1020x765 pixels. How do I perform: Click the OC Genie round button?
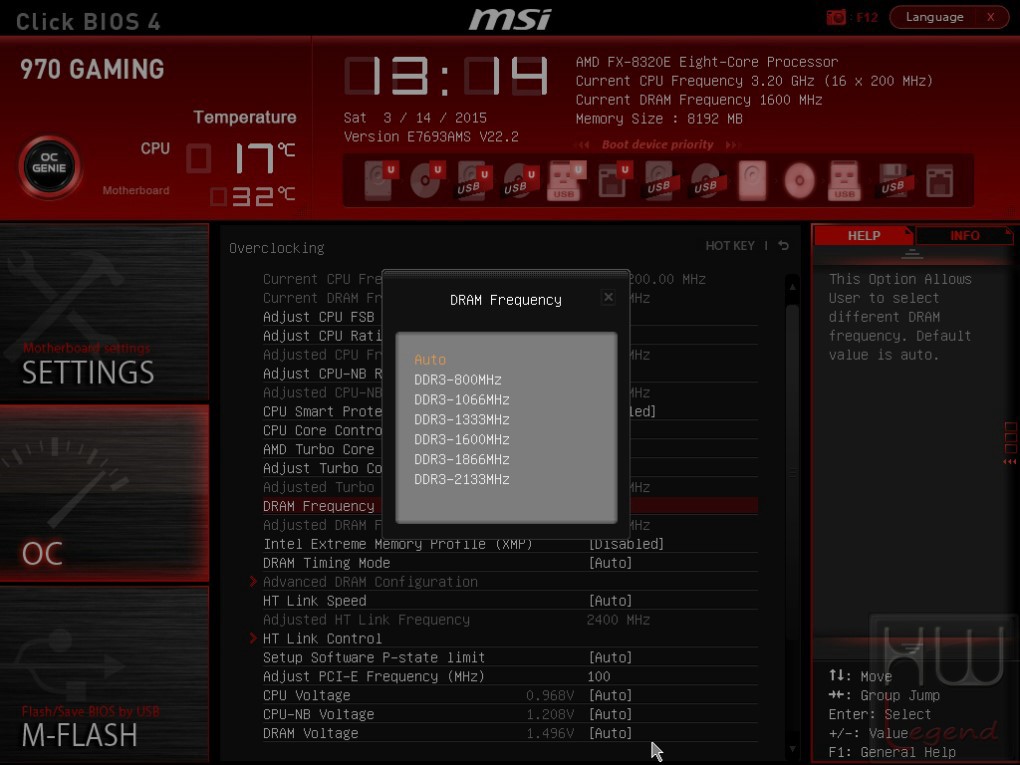point(49,167)
